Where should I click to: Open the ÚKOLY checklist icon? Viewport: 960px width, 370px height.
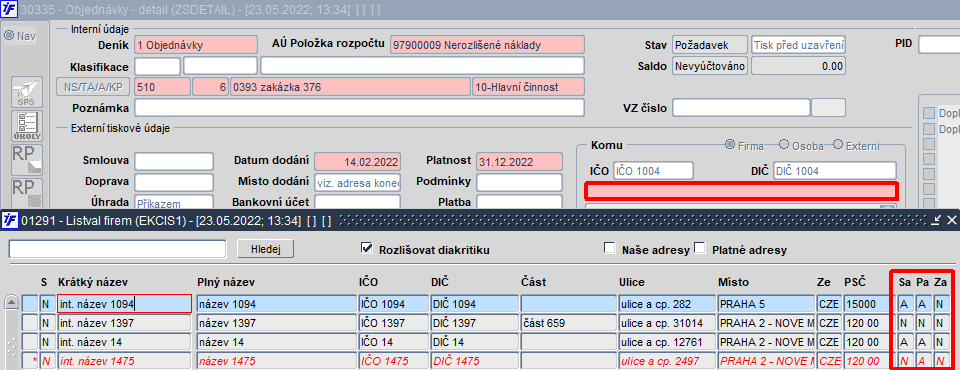click(27, 126)
